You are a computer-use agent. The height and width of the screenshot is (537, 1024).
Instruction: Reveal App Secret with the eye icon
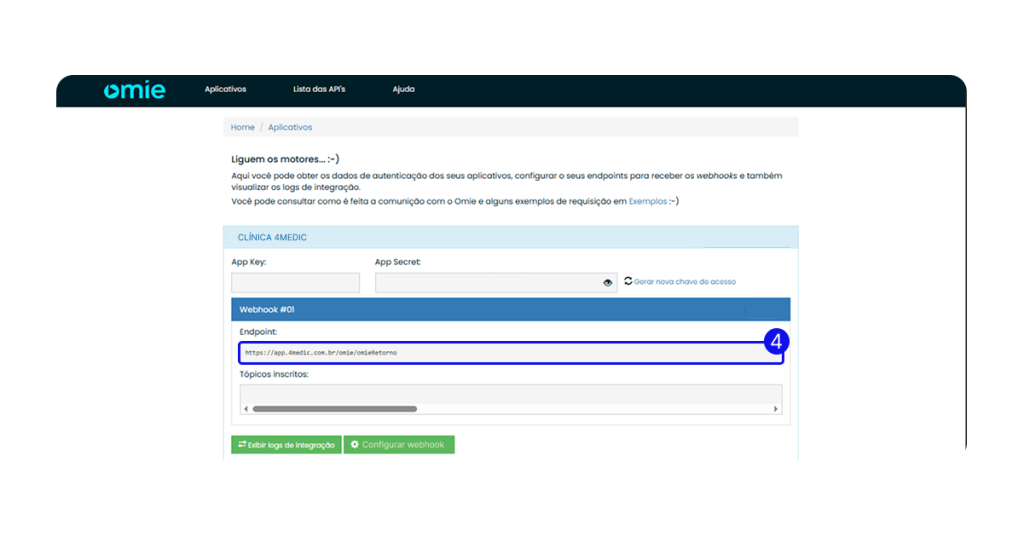point(607,283)
